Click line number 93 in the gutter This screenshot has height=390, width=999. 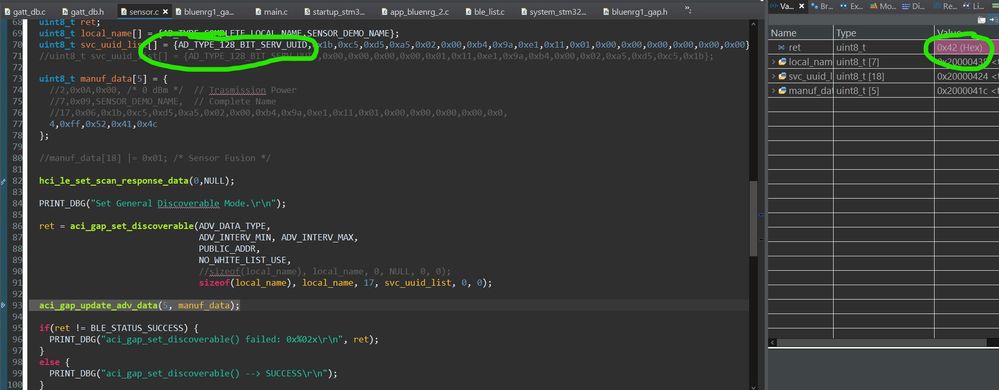[16, 305]
